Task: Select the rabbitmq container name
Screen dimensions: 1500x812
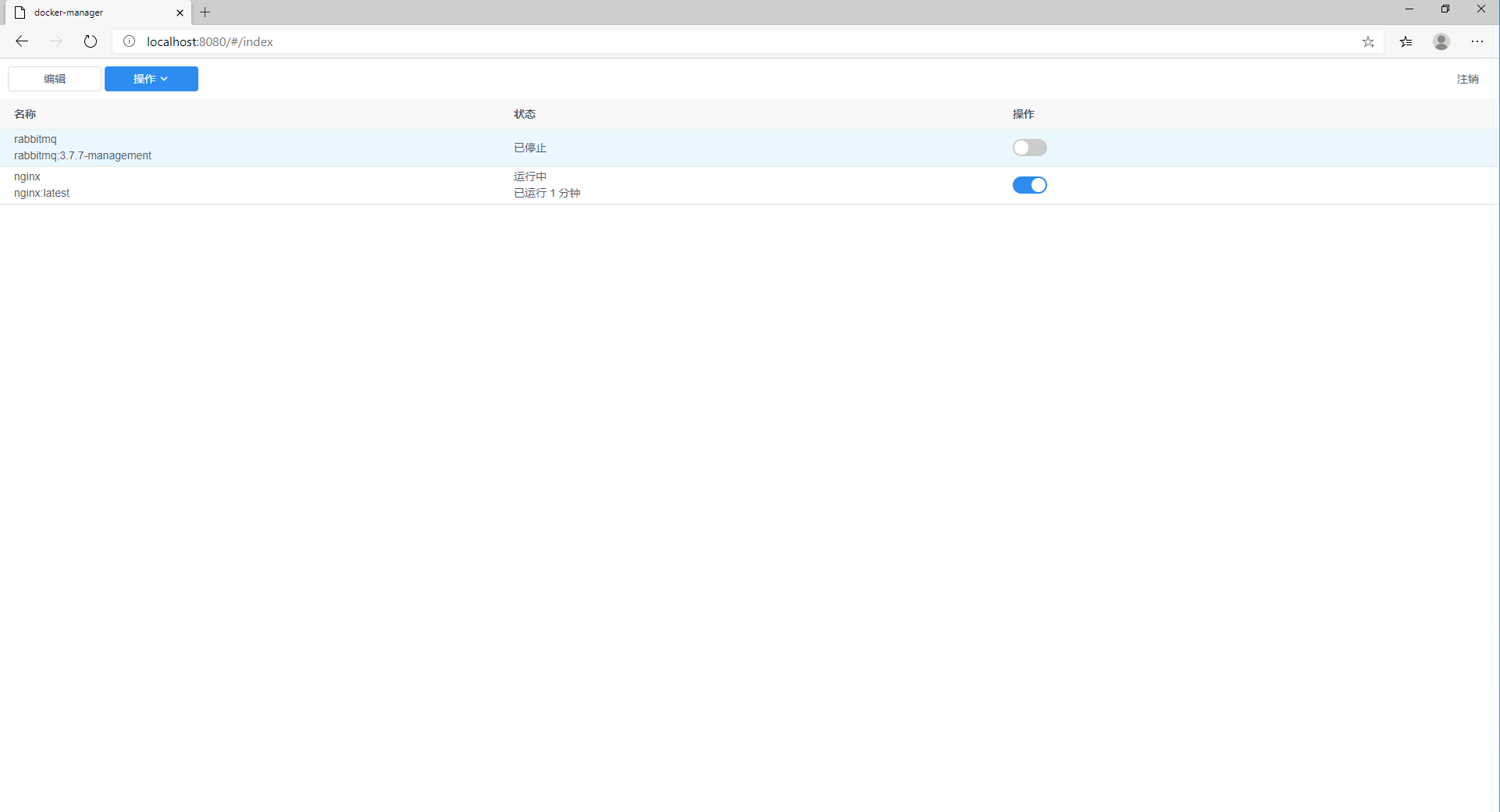Action: pyautogui.click(x=35, y=139)
